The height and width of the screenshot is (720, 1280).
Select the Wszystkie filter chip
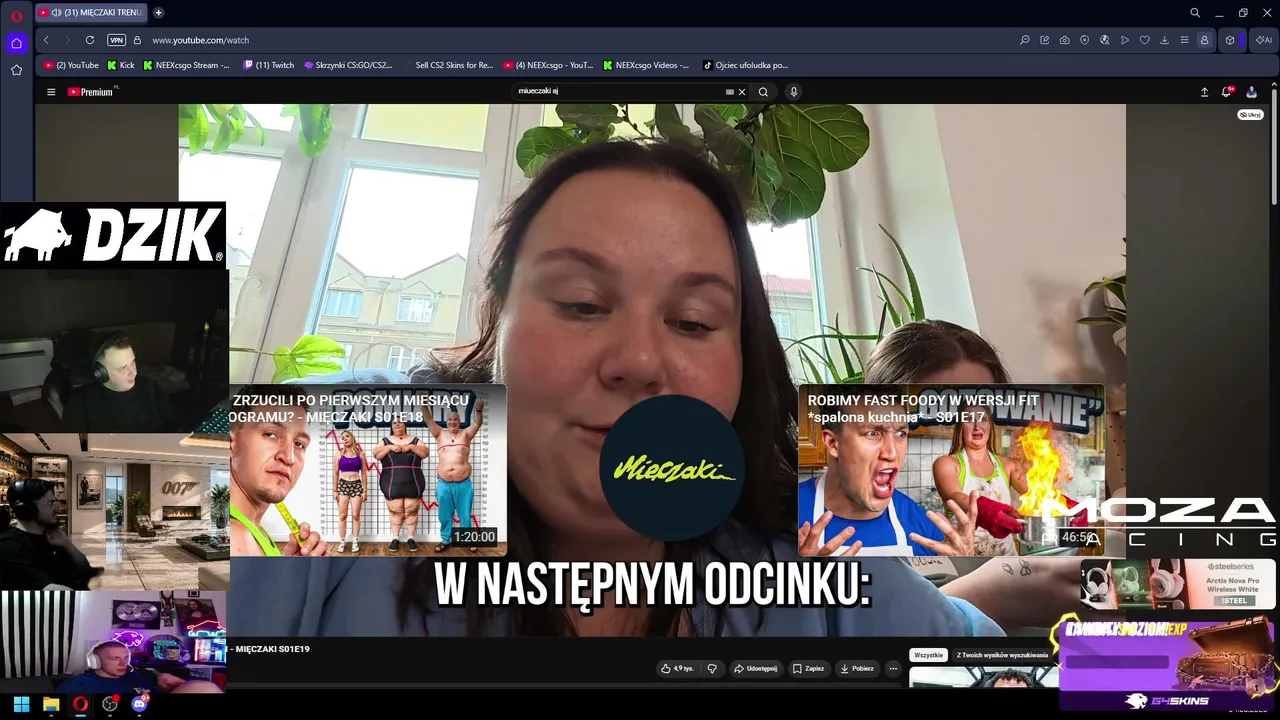tap(928, 655)
